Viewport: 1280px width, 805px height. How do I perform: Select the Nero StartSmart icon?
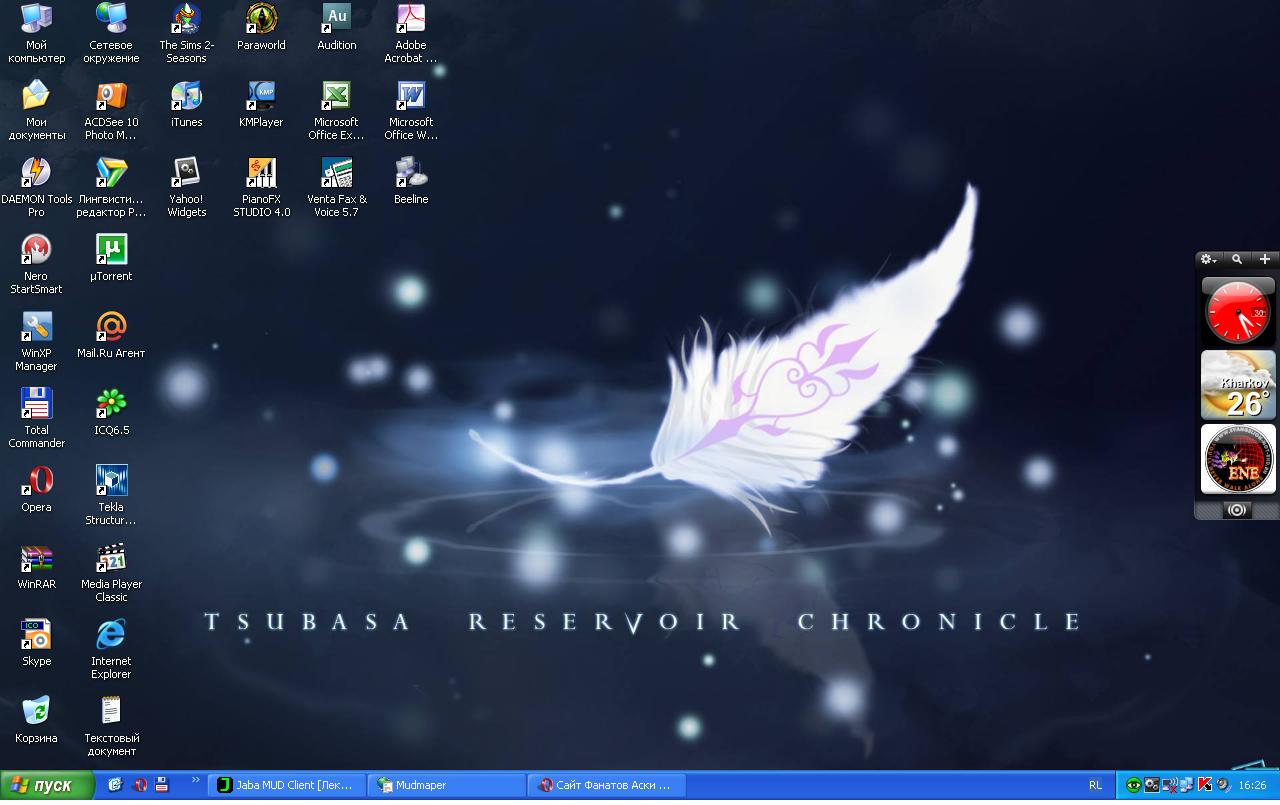[x=36, y=264]
